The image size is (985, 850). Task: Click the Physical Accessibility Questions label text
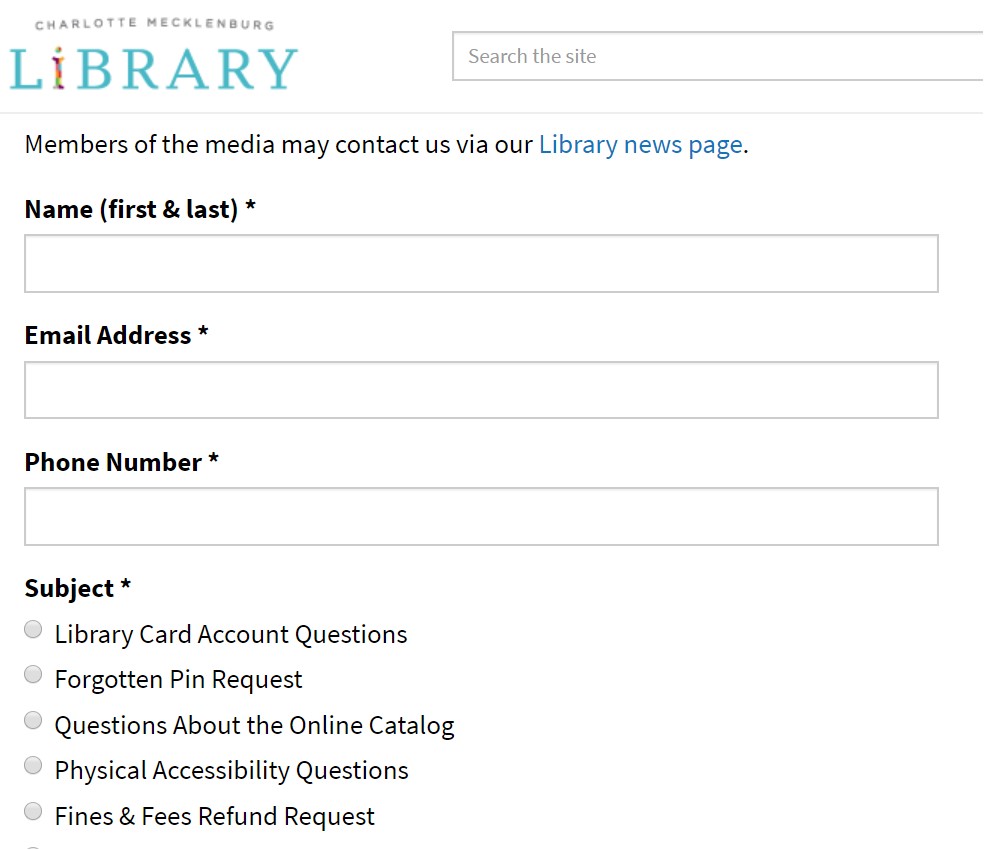[232, 771]
